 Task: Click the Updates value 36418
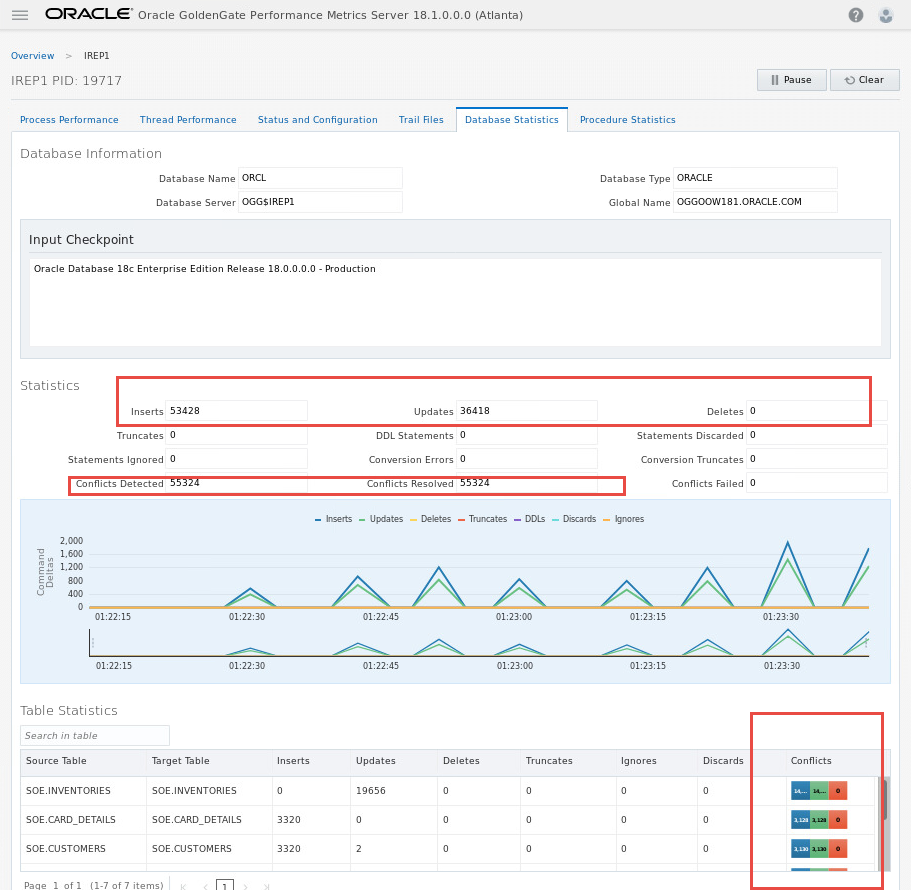(526, 411)
